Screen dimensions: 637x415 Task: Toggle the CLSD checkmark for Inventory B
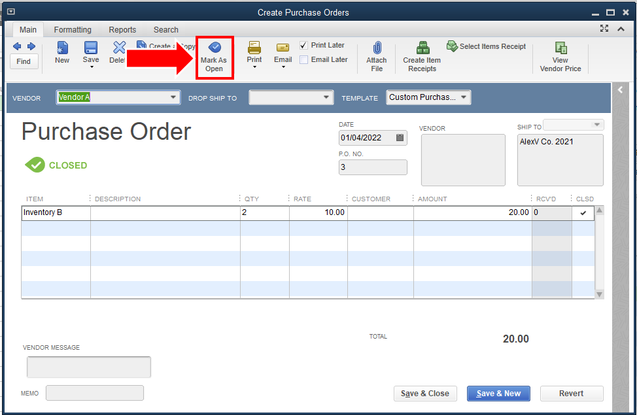[583, 213]
